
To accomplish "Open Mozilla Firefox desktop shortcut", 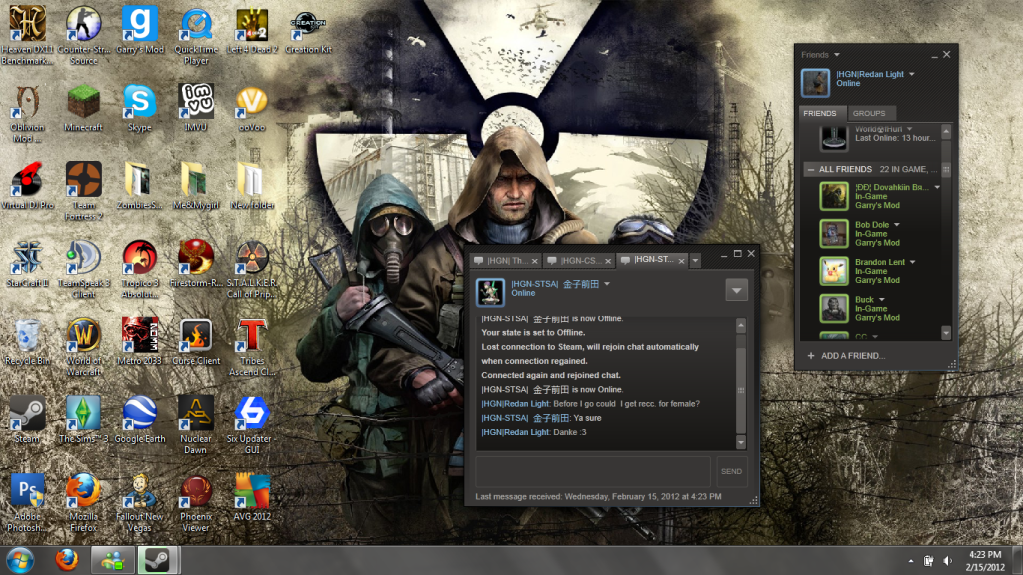I will point(84,503).
